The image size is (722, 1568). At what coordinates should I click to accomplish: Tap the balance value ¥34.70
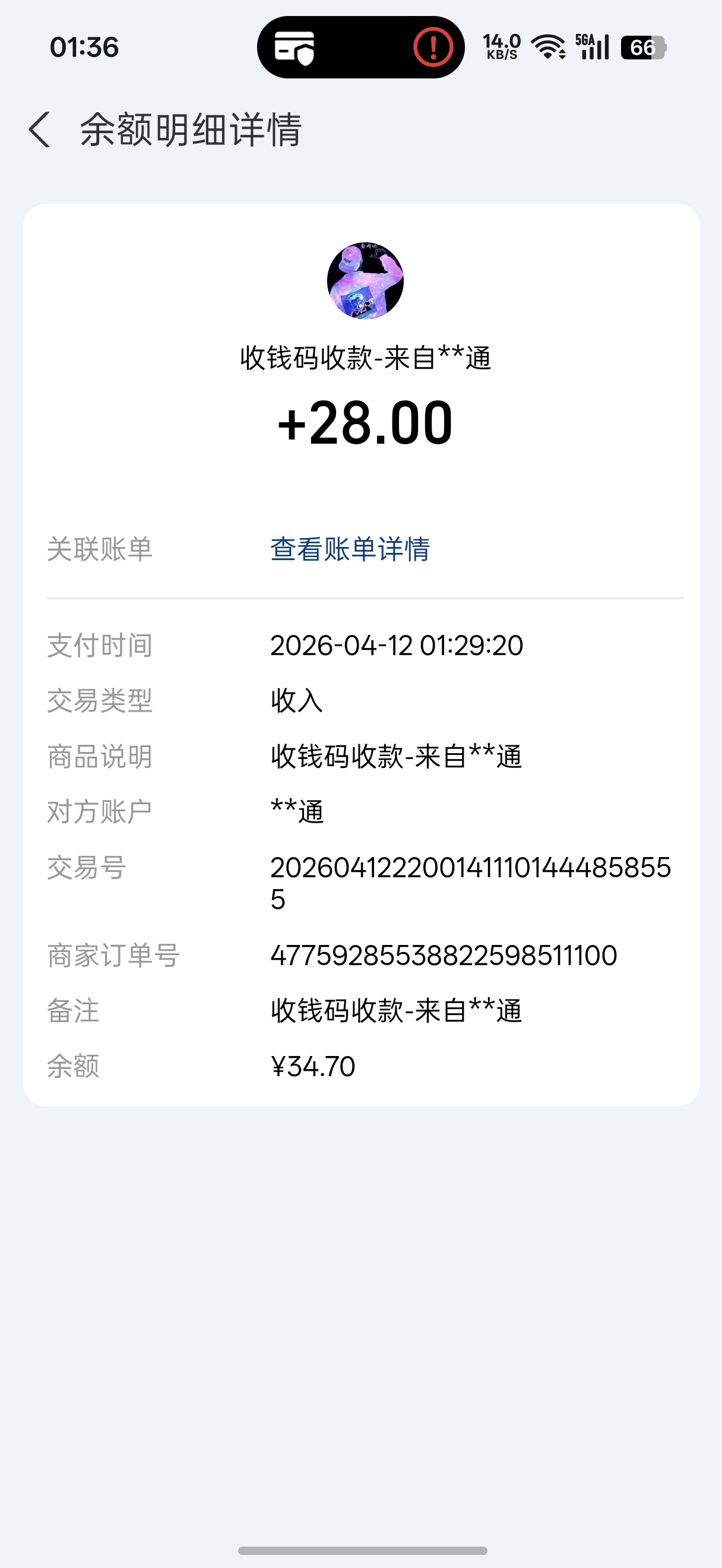click(313, 1067)
